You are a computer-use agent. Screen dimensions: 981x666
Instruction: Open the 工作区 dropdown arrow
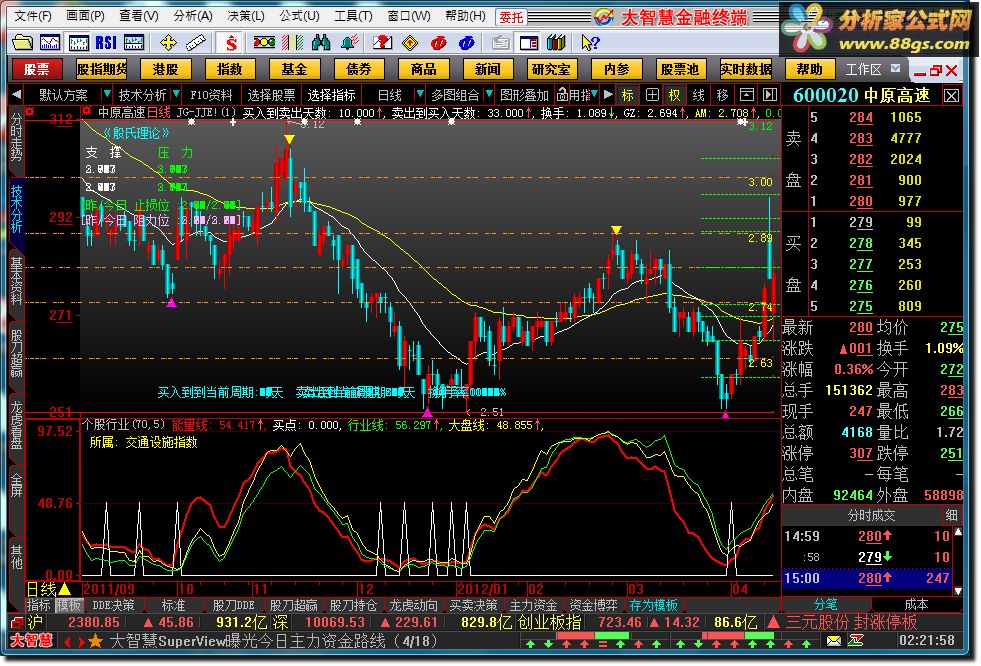click(x=896, y=68)
